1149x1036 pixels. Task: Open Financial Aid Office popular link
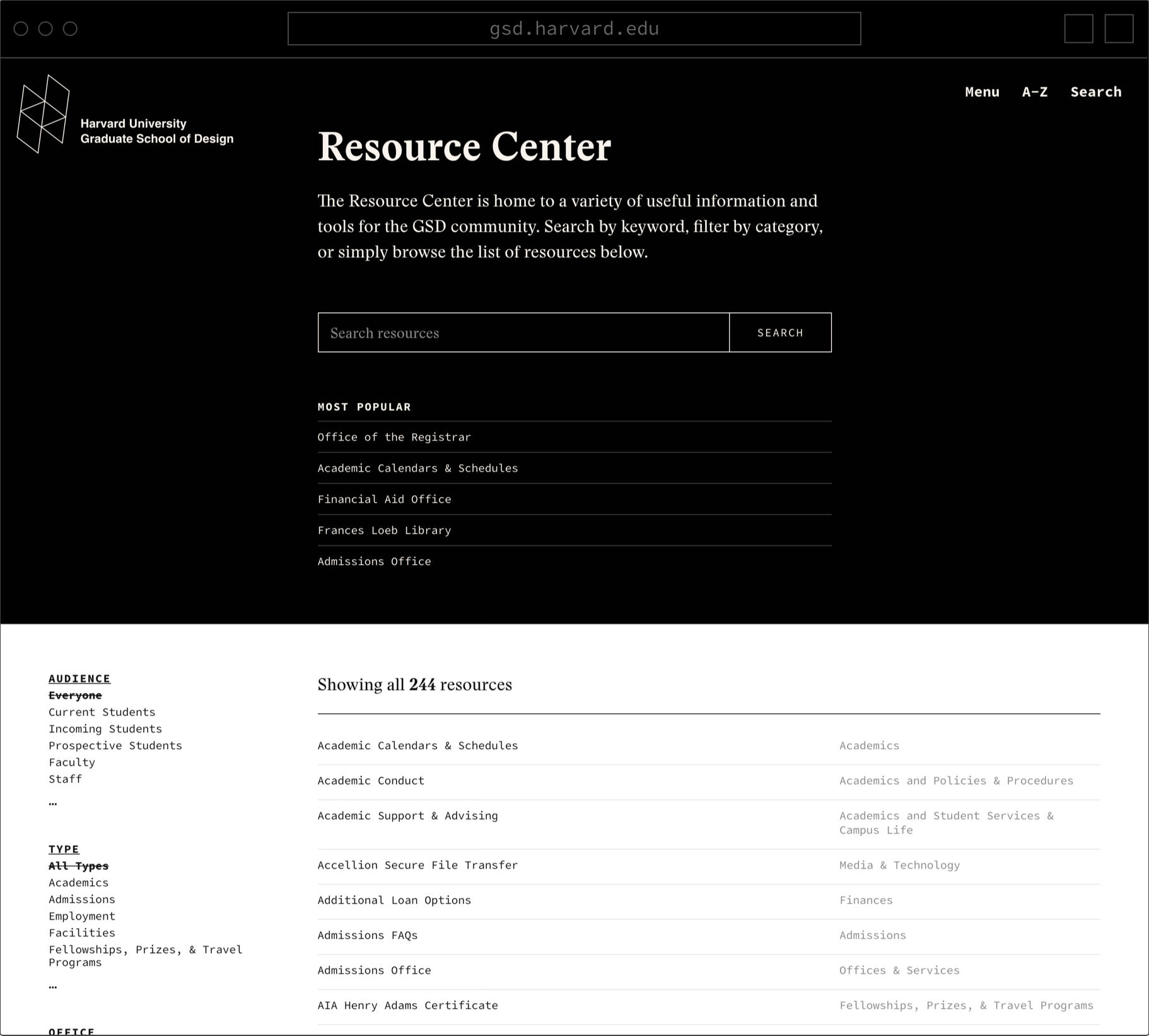(x=384, y=499)
